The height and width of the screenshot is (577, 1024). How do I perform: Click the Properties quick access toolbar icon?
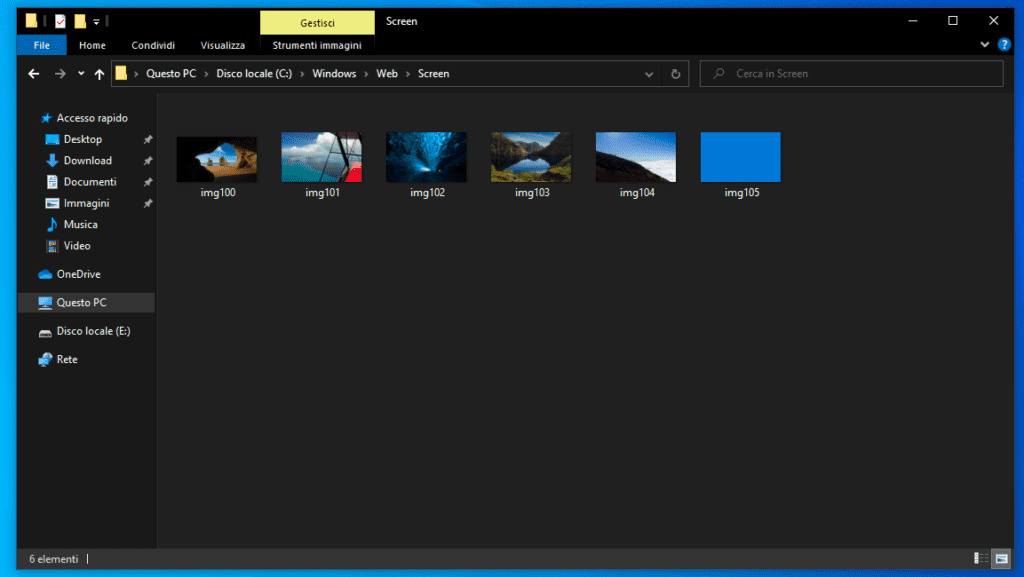(x=60, y=21)
